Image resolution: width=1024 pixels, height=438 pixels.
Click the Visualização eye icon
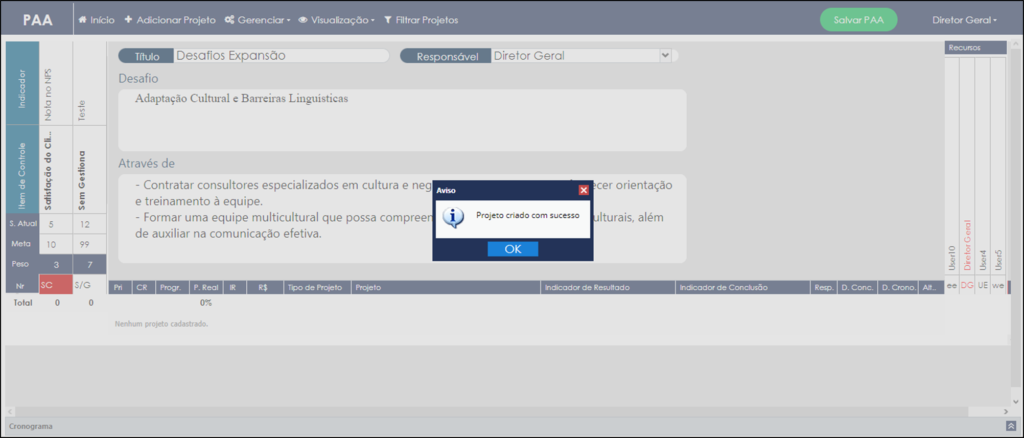tap(303, 20)
